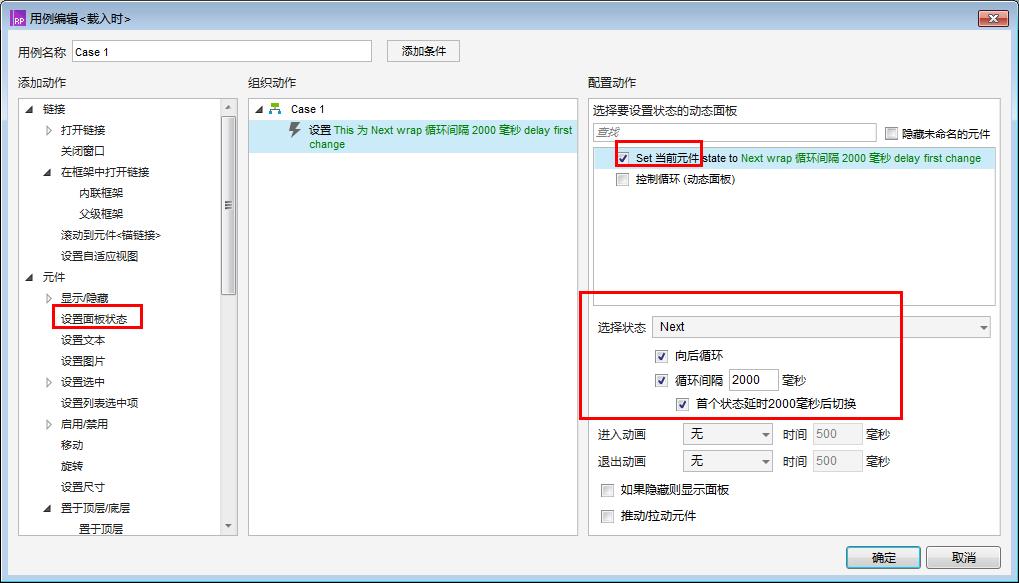The height and width of the screenshot is (583, 1019).
Task: Toggle 隐藏未命名的元件 checkbox
Action: [891, 133]
